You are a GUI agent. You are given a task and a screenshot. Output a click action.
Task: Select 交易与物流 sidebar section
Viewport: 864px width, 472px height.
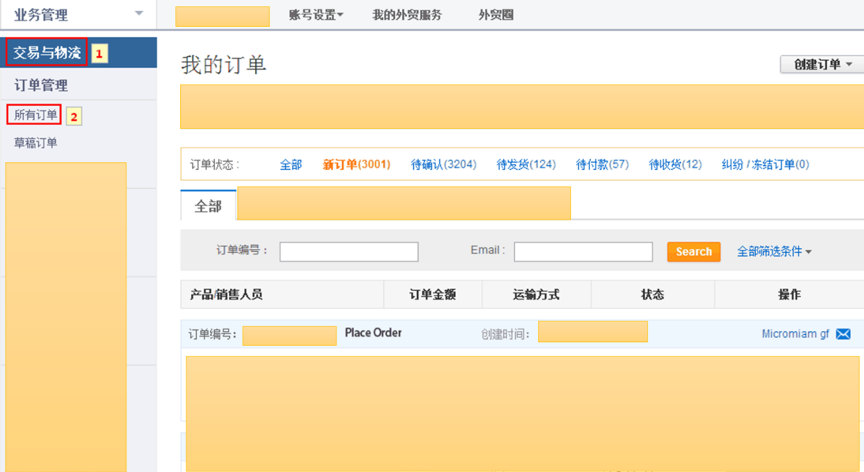[47, 52]
